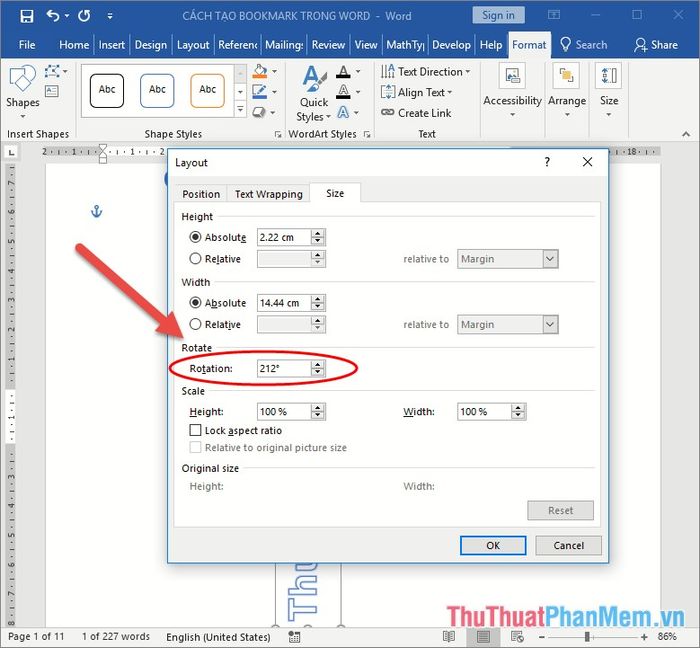The height and width of the screenshot is (648, 700).
Task: Open the Quick Styles WordArt gallery
Action: coord(314,93)
